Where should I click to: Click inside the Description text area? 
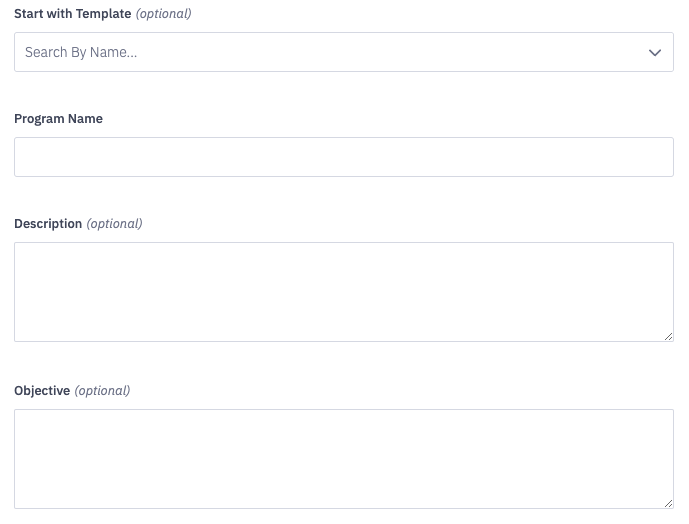pyautogui.click(x=344, y=292)
